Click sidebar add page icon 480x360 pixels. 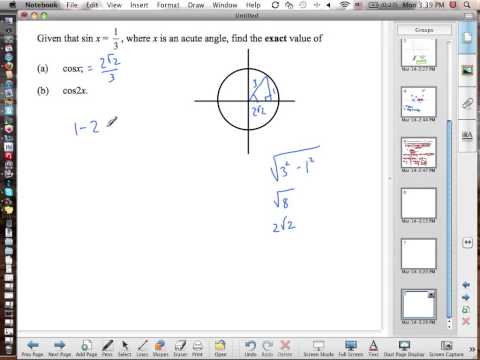[466, 309]
